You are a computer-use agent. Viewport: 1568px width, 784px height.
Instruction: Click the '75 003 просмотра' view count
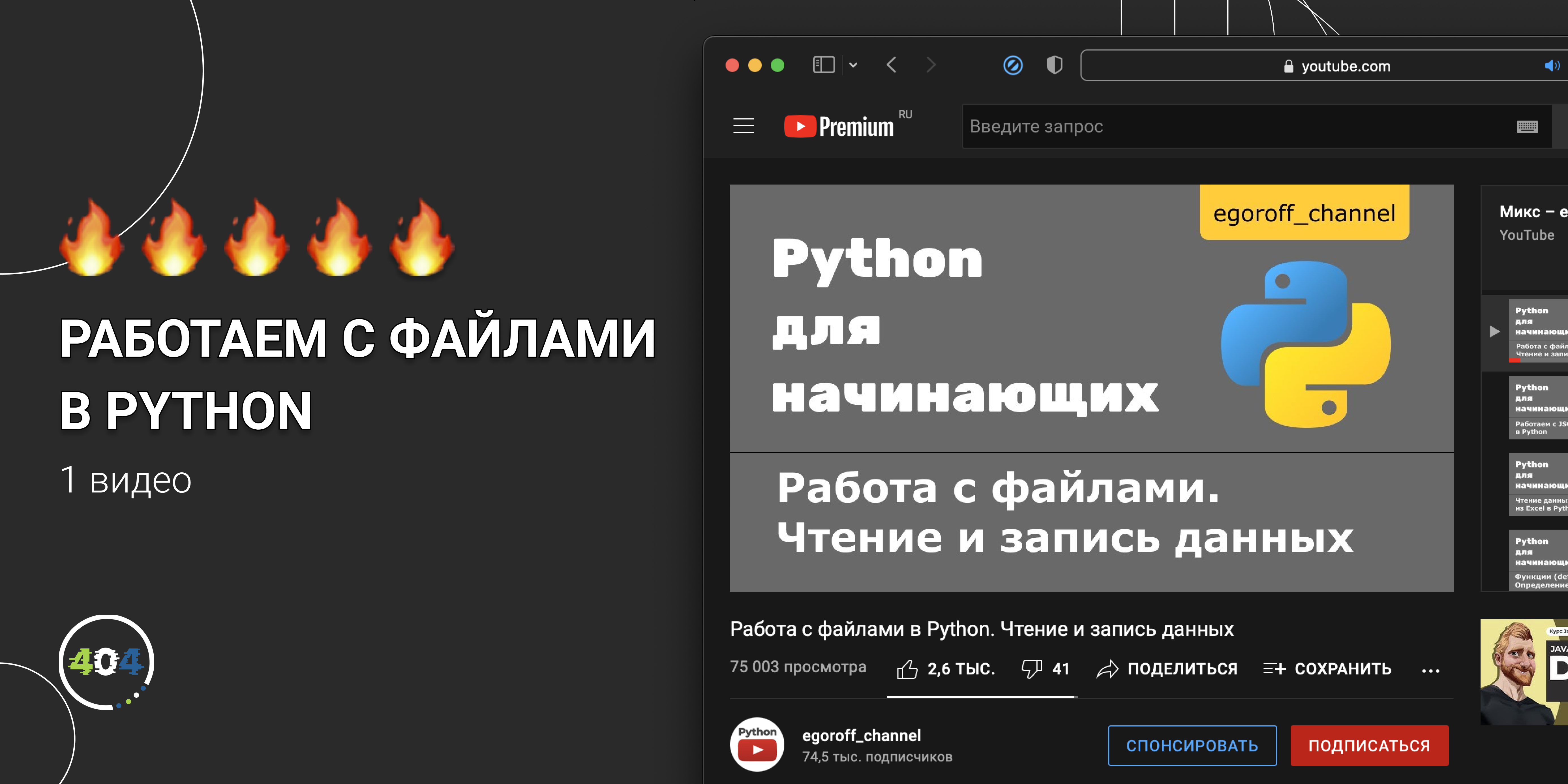point(798,667)
